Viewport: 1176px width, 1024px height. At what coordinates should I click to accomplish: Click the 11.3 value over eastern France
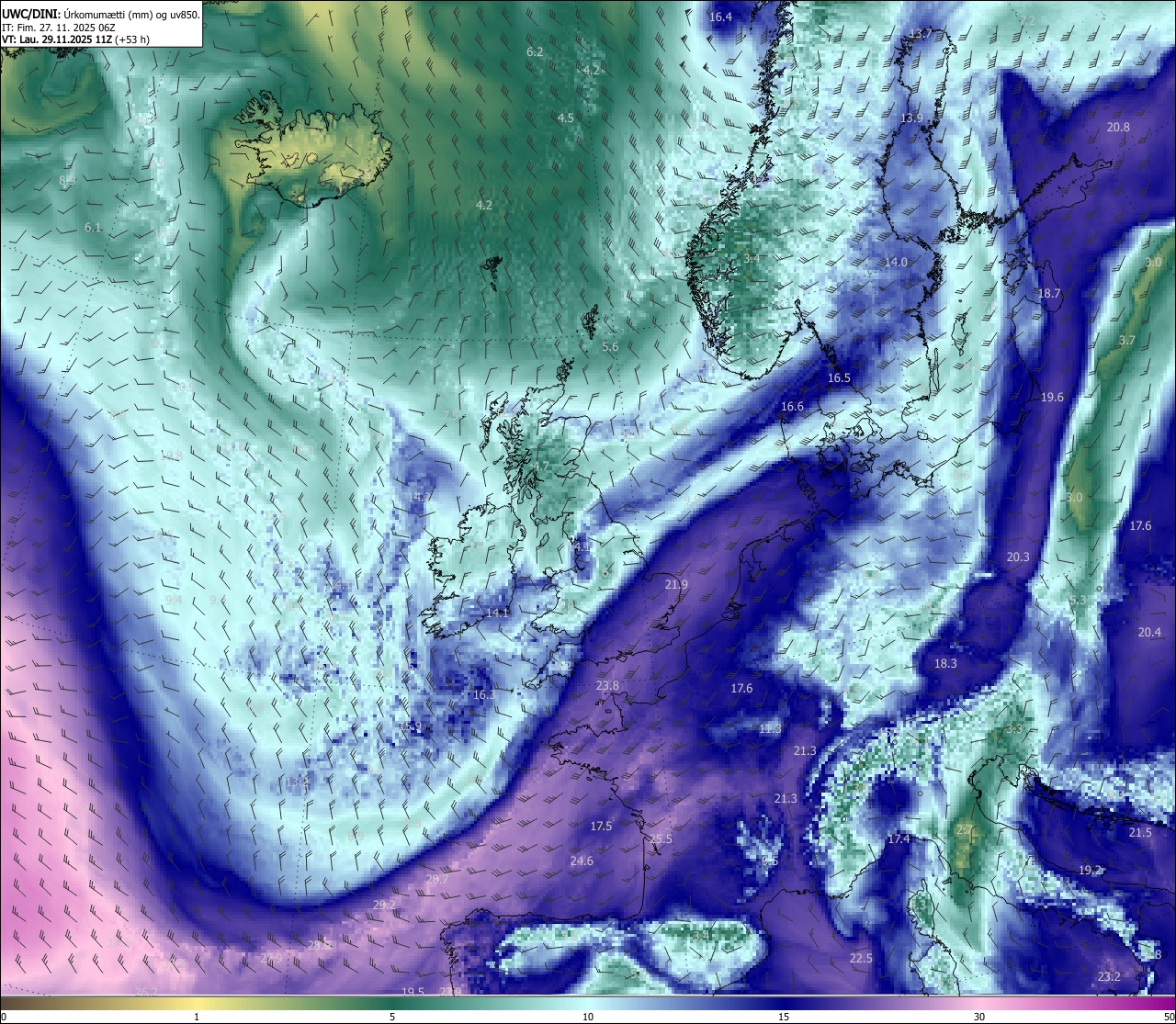click(x=770, y=729)
